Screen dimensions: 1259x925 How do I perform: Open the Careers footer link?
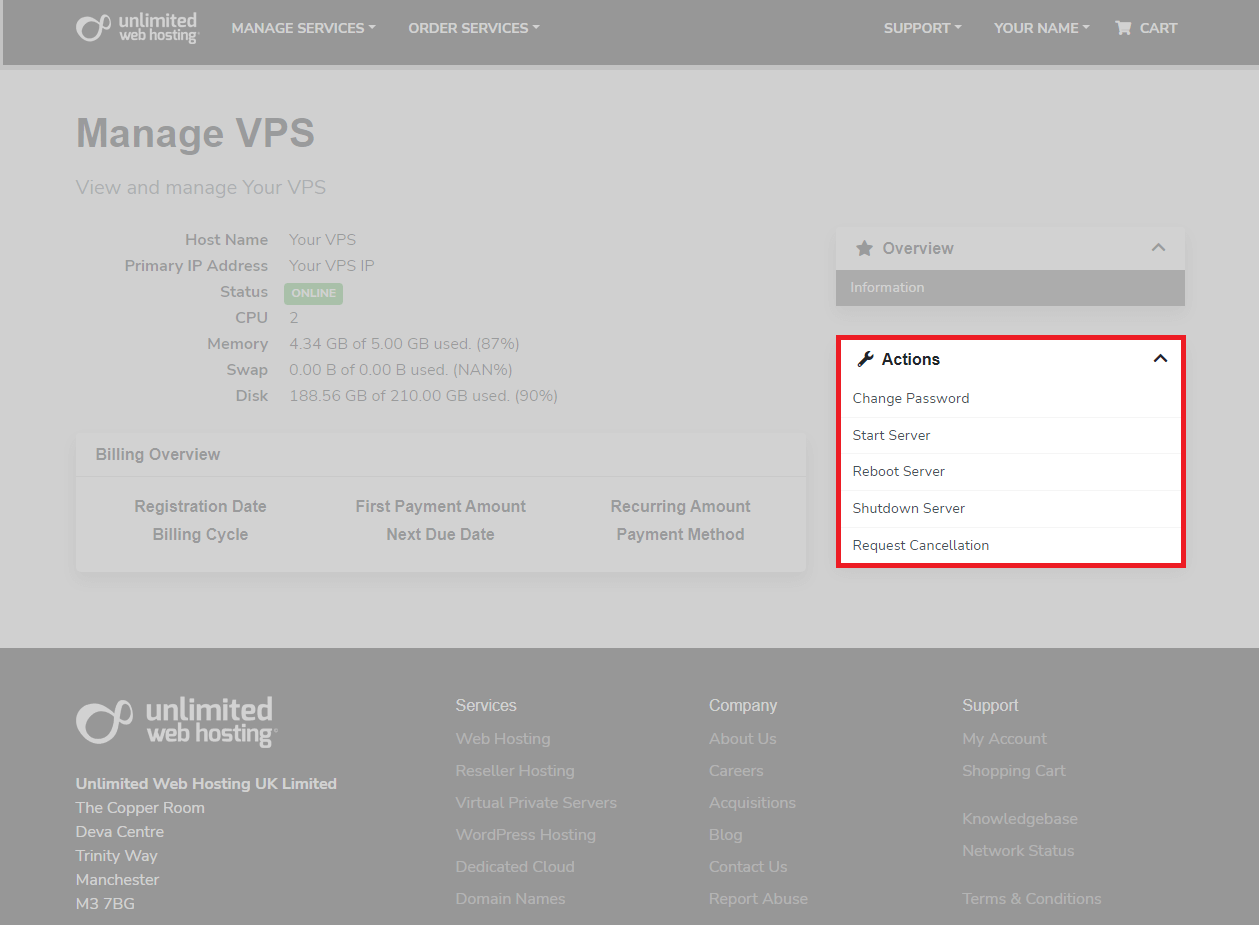pyautogui.click(x=736, y=771)
